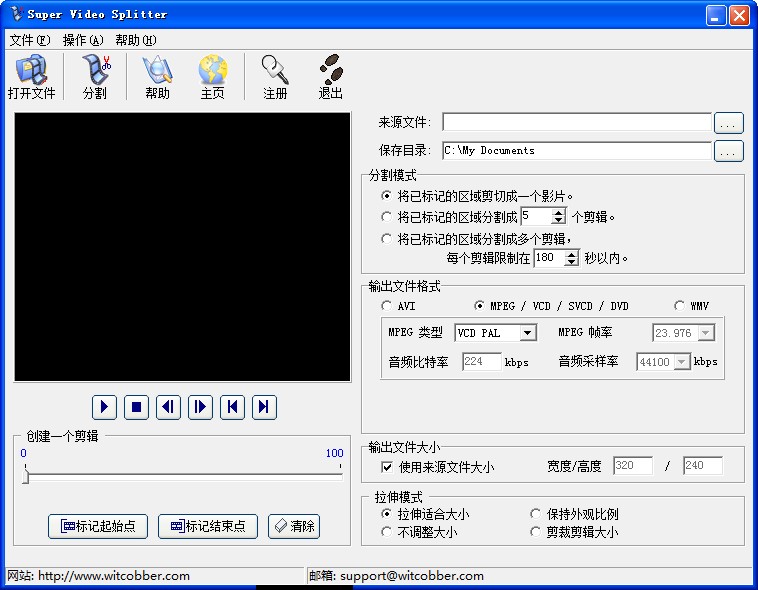Toggle the 使用来源文件大小 checkbox

pyautogui.click(x=387, y=467)
